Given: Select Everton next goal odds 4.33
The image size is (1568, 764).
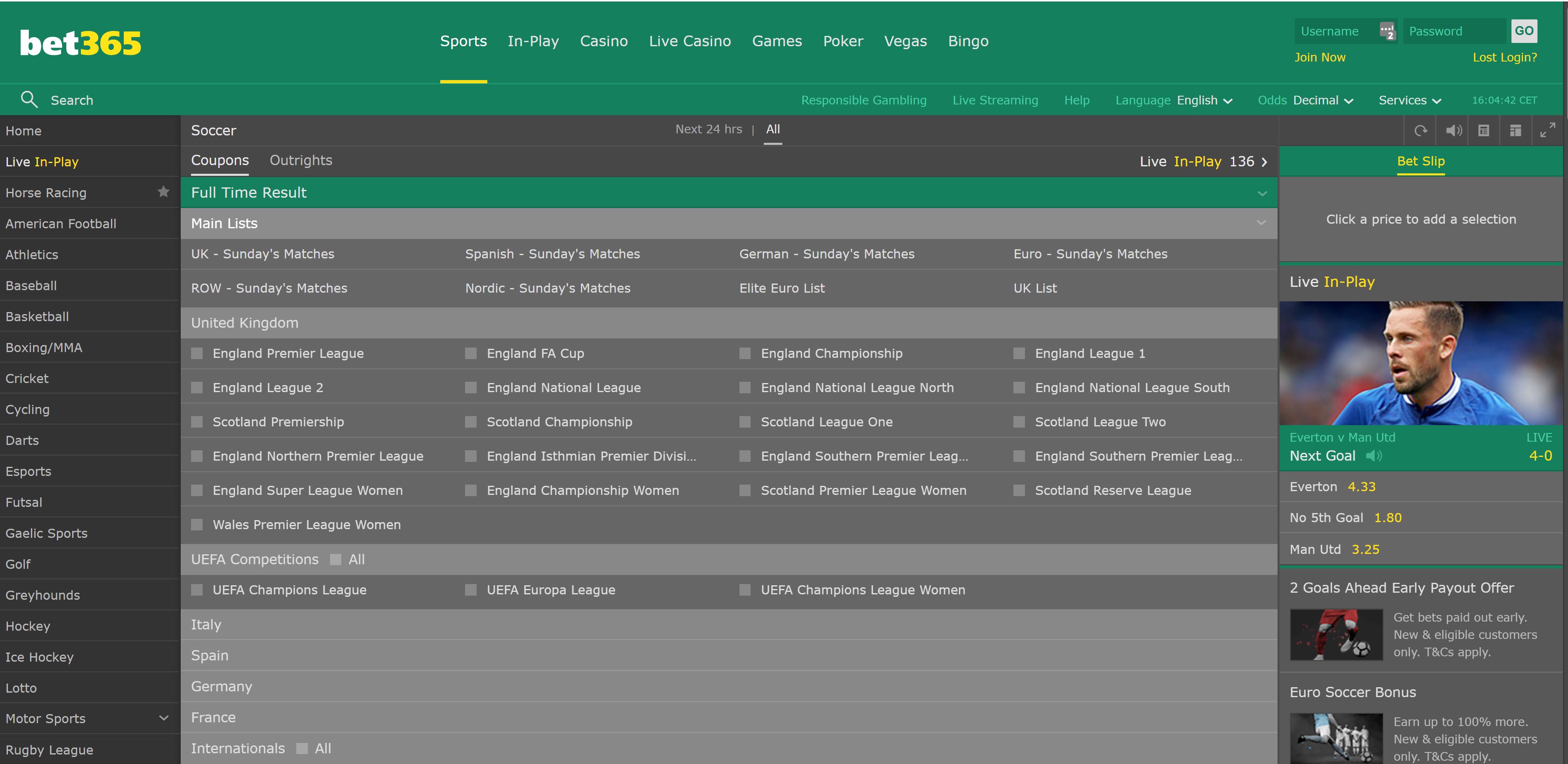Looking at the screenshot, I should click(1421, 486).
